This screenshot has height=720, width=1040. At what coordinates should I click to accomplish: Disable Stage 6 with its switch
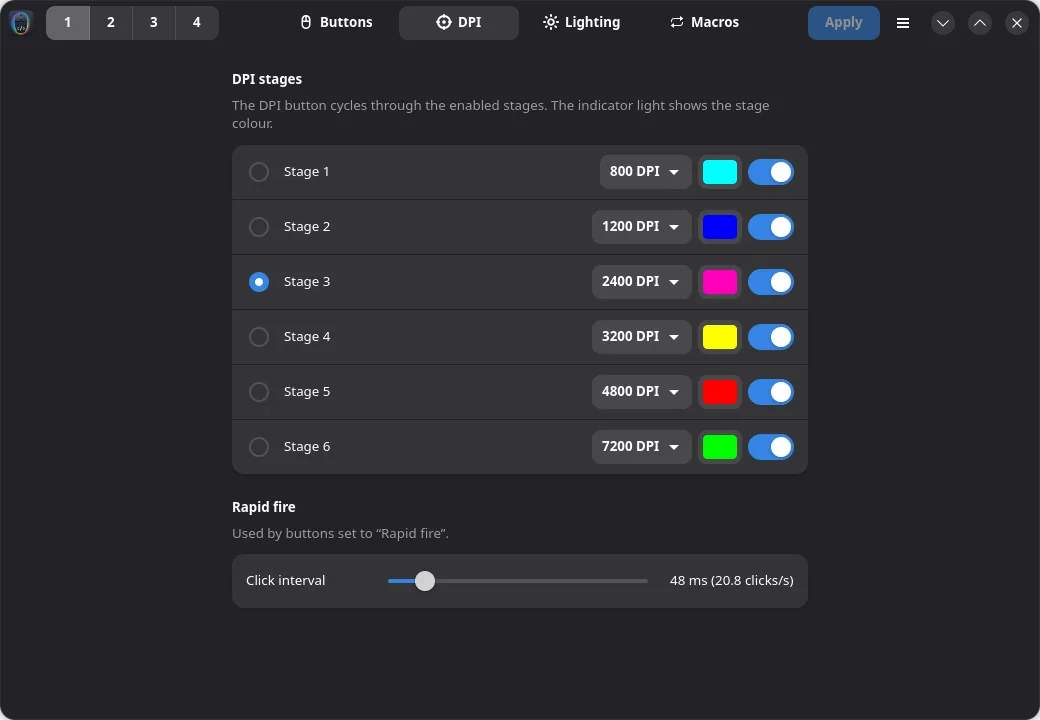(771, 448)
